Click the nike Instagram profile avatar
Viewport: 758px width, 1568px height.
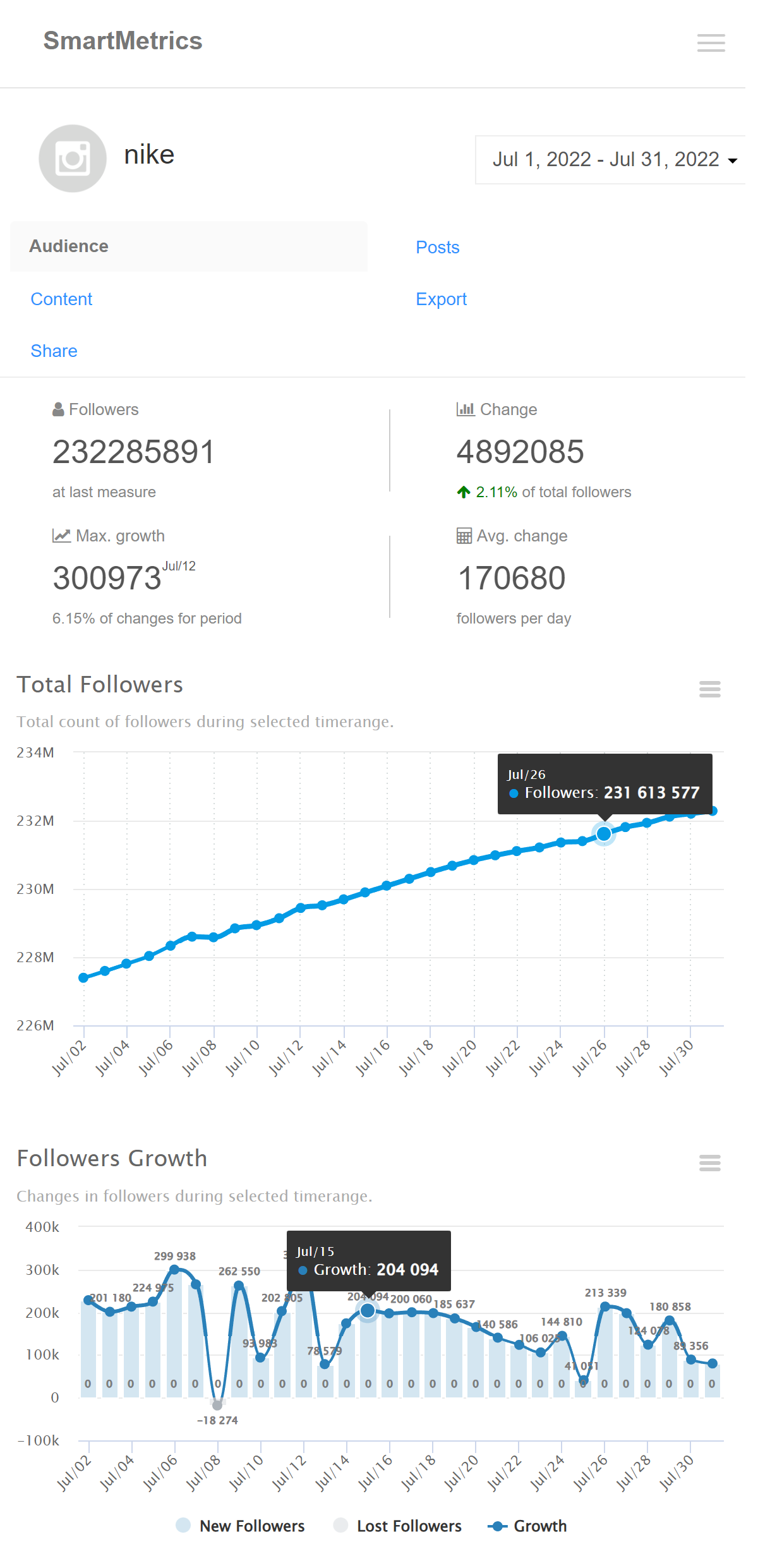click(73, 158)
